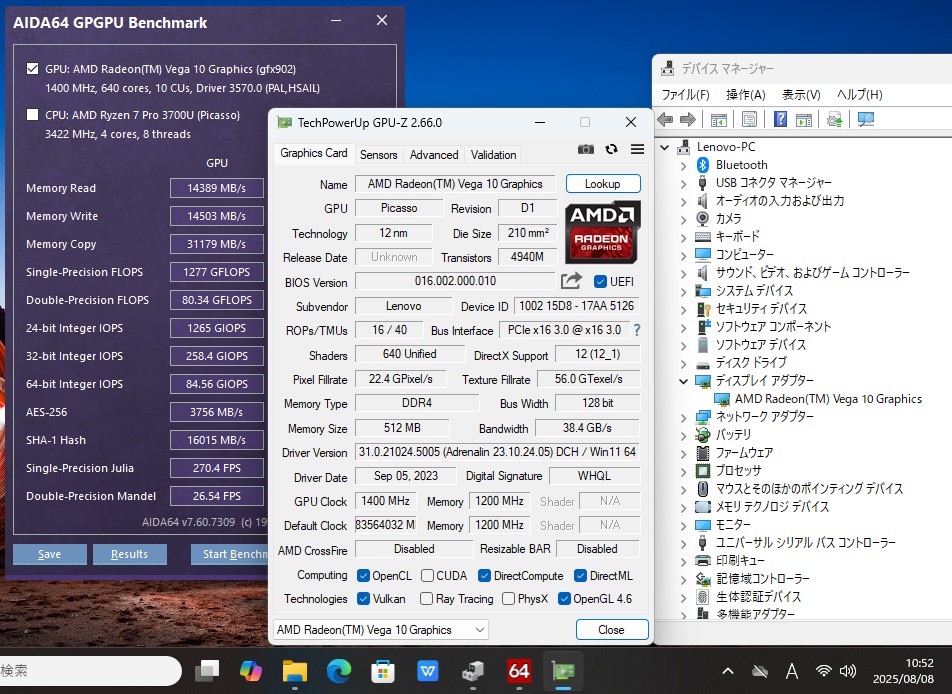Uncheck the GPU Vega 10 checkbox in AIDA64
952x694 pixels.
coord(33,69)
